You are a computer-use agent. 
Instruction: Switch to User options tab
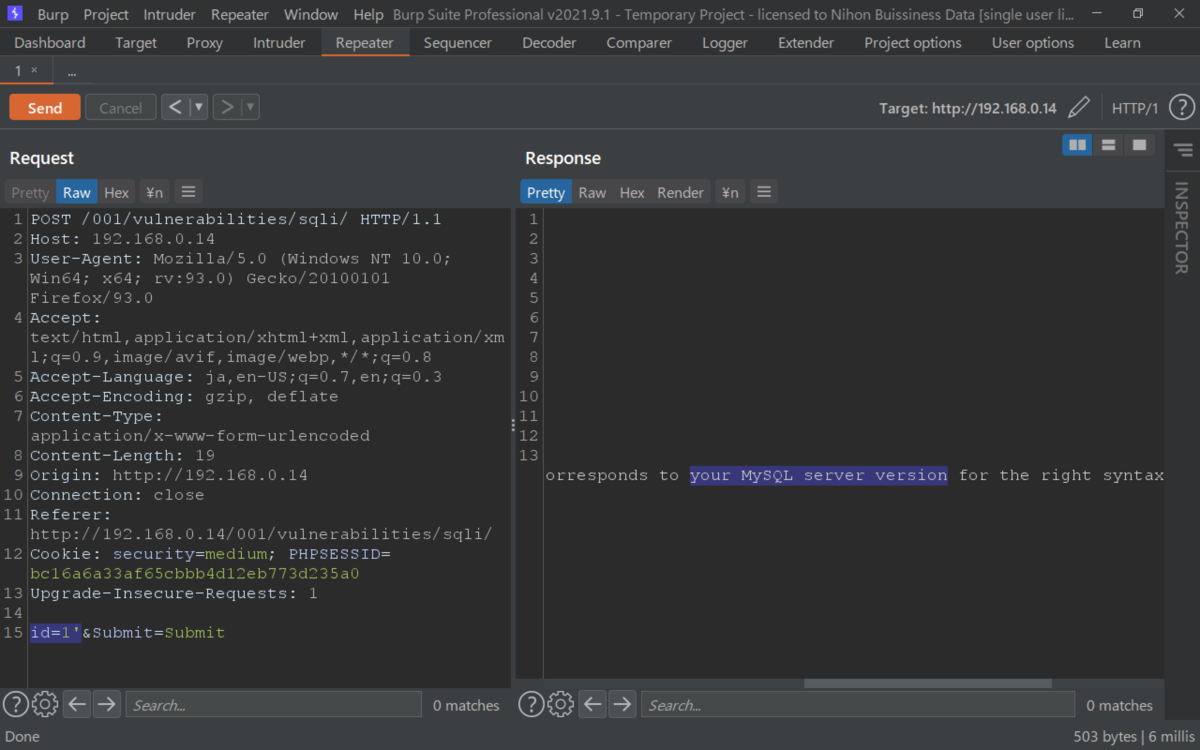point(1033,43)
